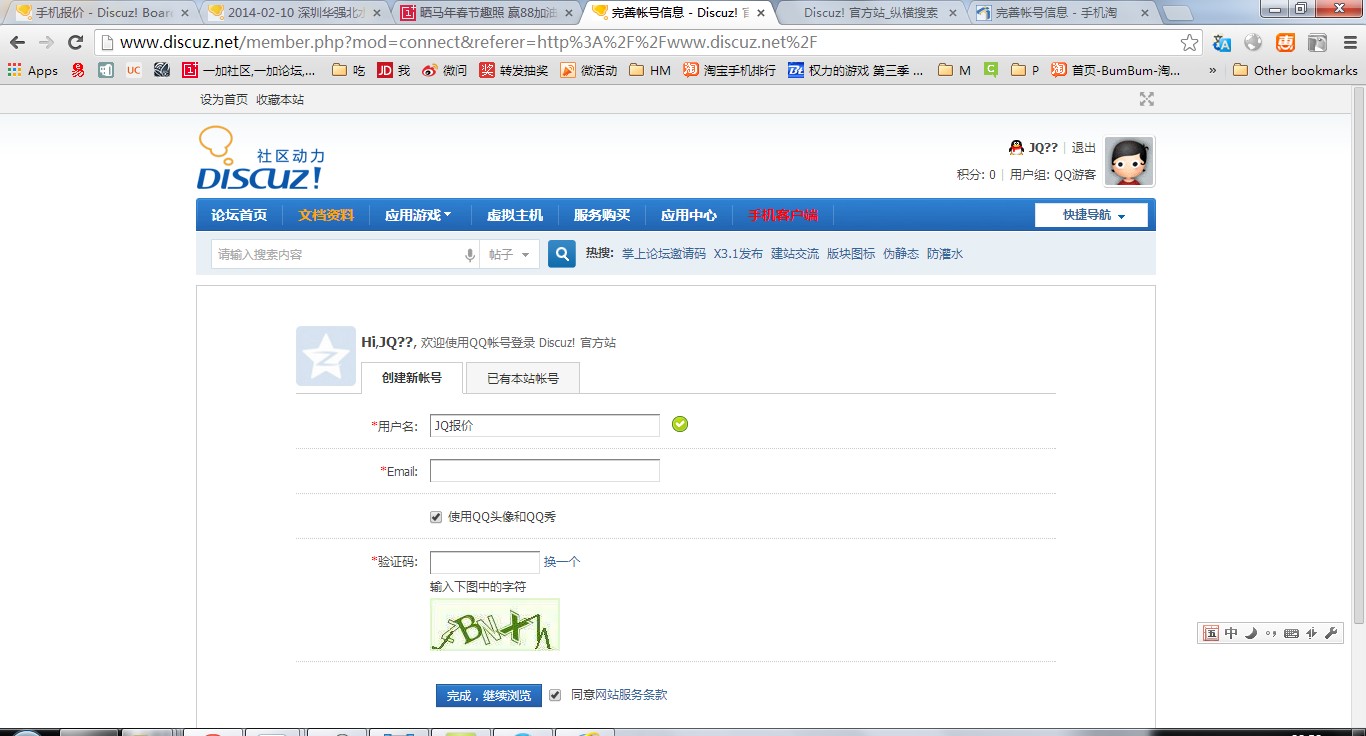
Task: Click the browser Forward arrow
Action: pos(46,42)
